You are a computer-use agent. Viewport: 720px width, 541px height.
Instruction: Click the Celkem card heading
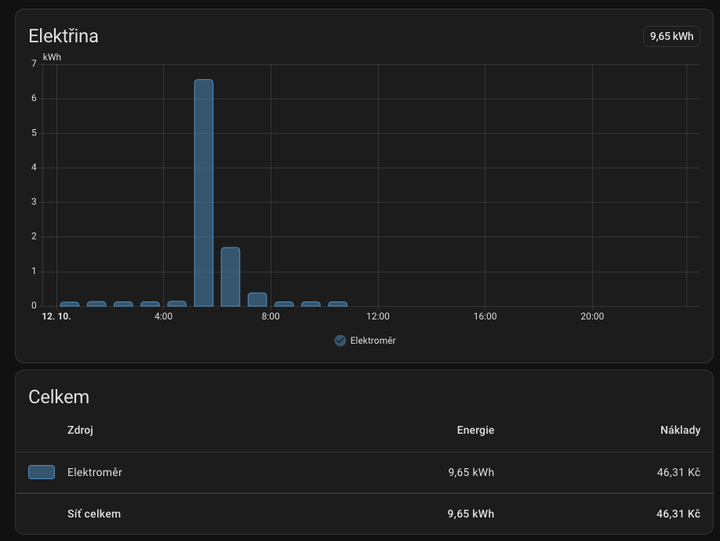[59, 397]
